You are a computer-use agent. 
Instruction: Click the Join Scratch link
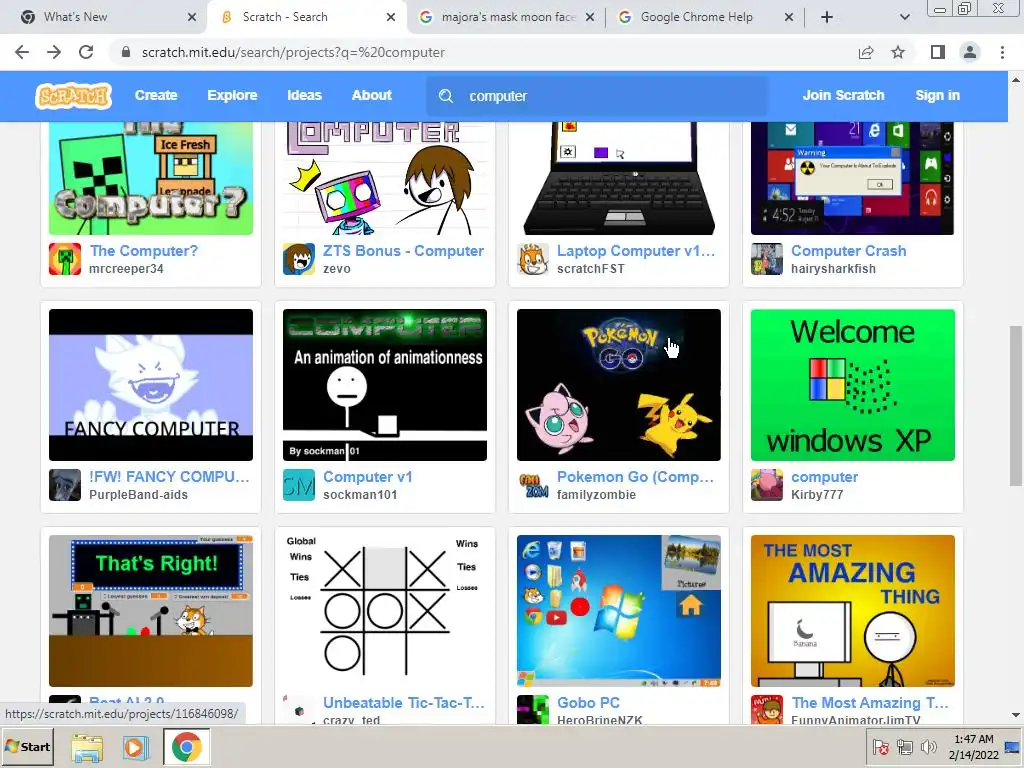[844, 95]
